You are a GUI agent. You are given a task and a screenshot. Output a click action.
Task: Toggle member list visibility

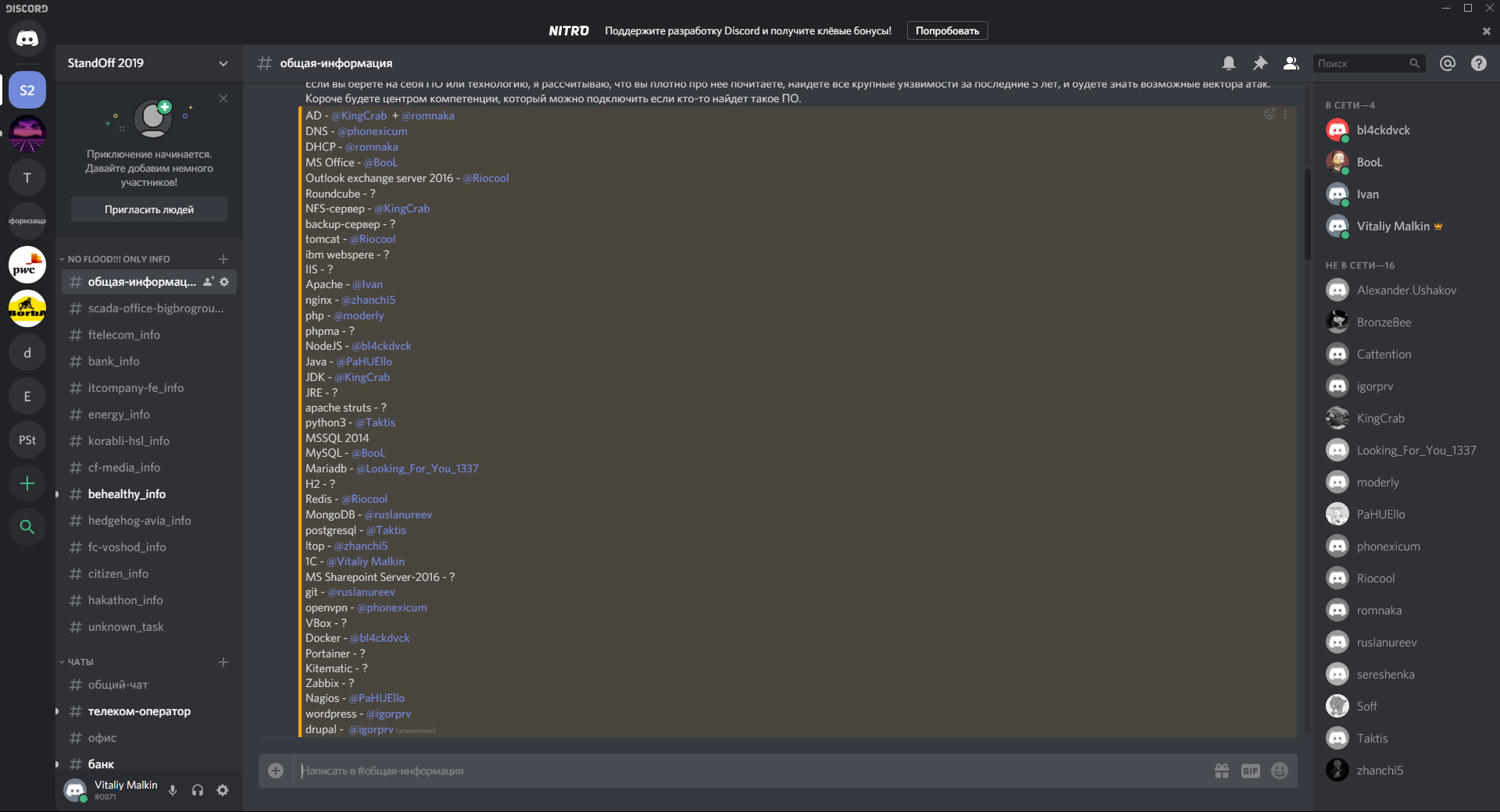coord(1291,63)
